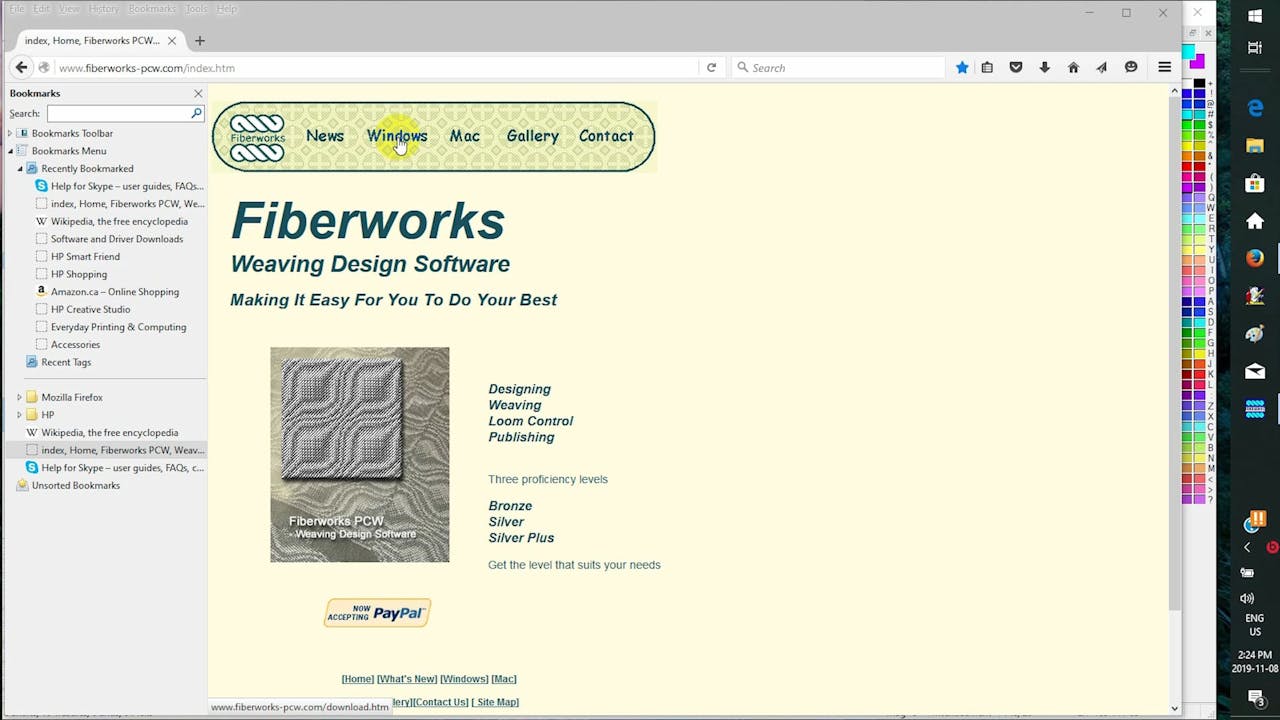This screenshot has height=720, width=1280.
Task: Go to home page via home icon
Action: click(1073, 67)
